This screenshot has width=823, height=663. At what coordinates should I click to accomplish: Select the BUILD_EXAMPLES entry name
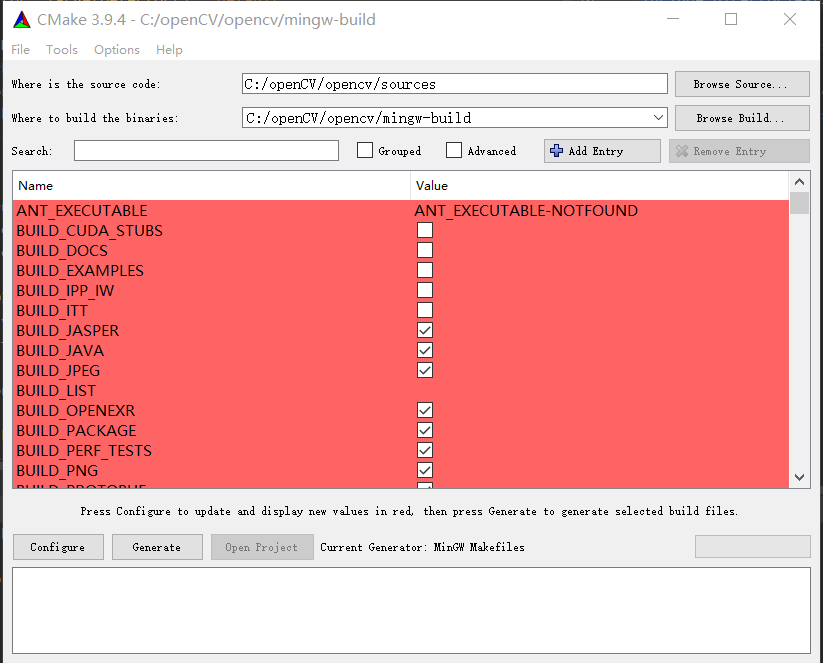80,270
